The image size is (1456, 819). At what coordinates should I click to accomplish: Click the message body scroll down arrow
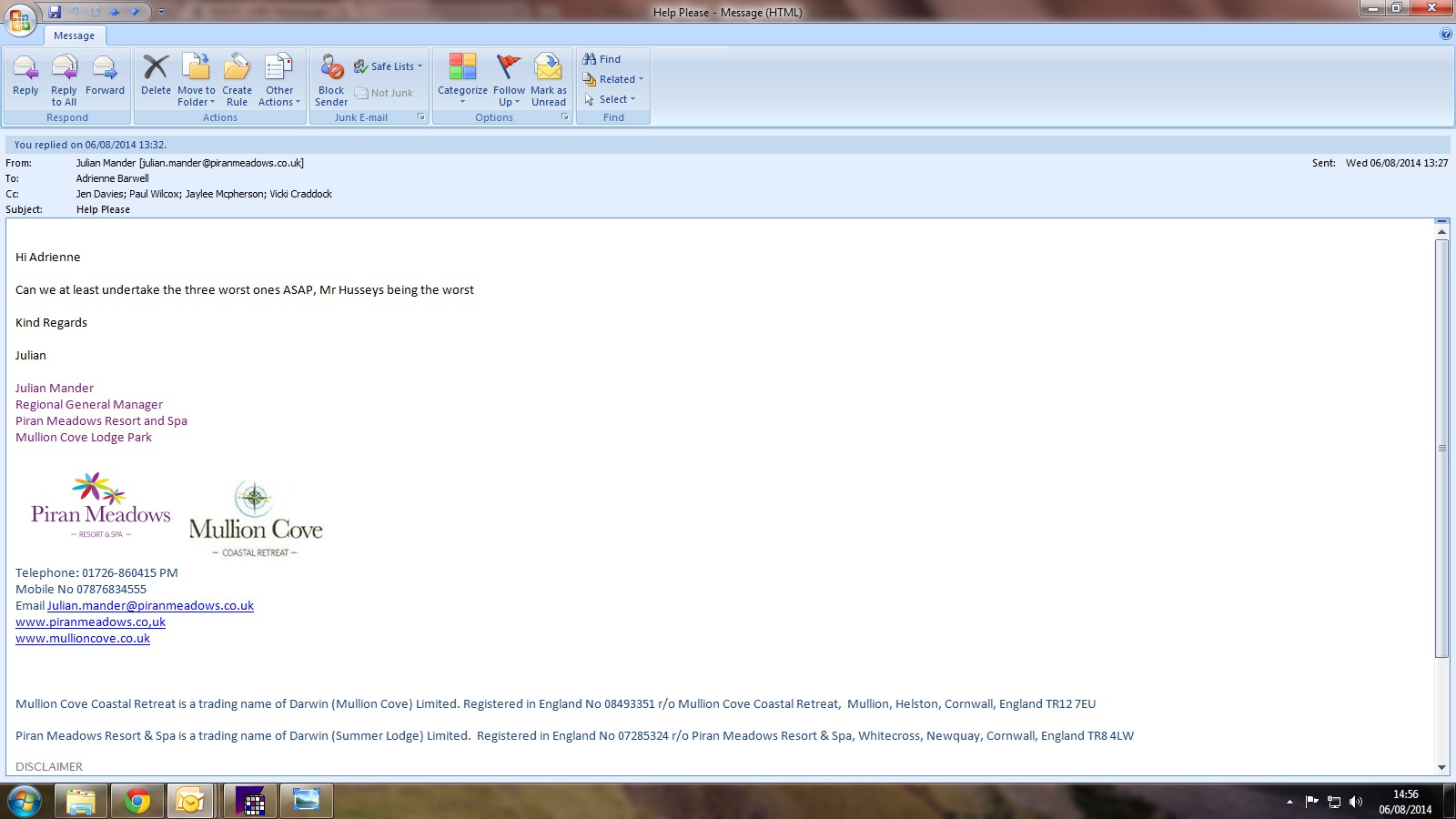point(1441,768)
